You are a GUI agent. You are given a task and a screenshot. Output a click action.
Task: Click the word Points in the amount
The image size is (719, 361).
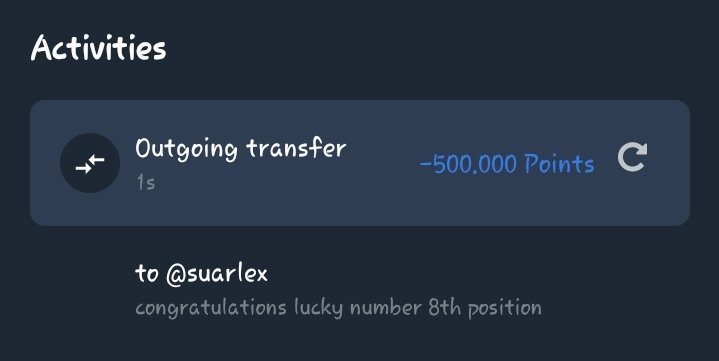(x=559, y=164)
